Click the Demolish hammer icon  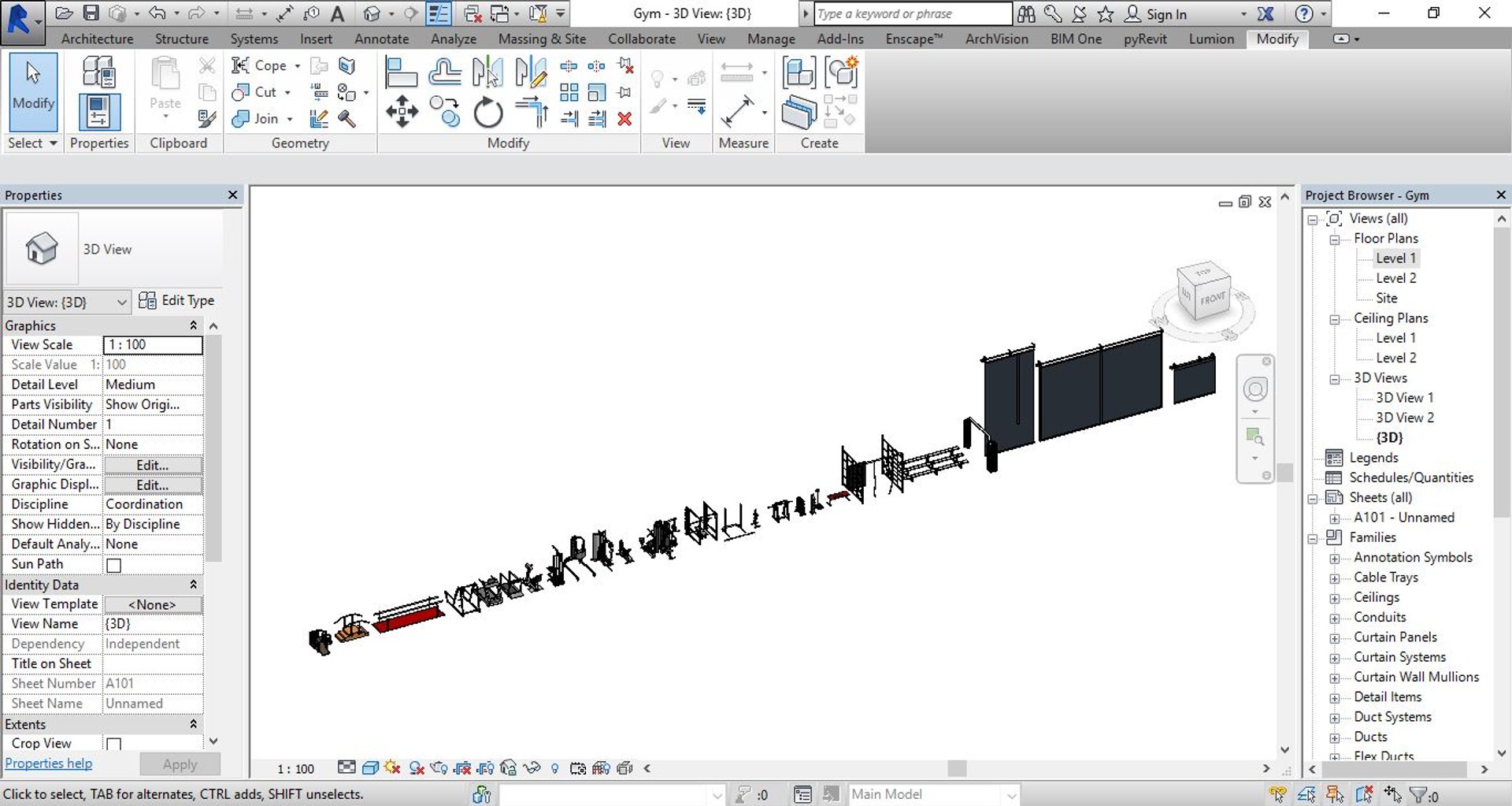[346, 119]
